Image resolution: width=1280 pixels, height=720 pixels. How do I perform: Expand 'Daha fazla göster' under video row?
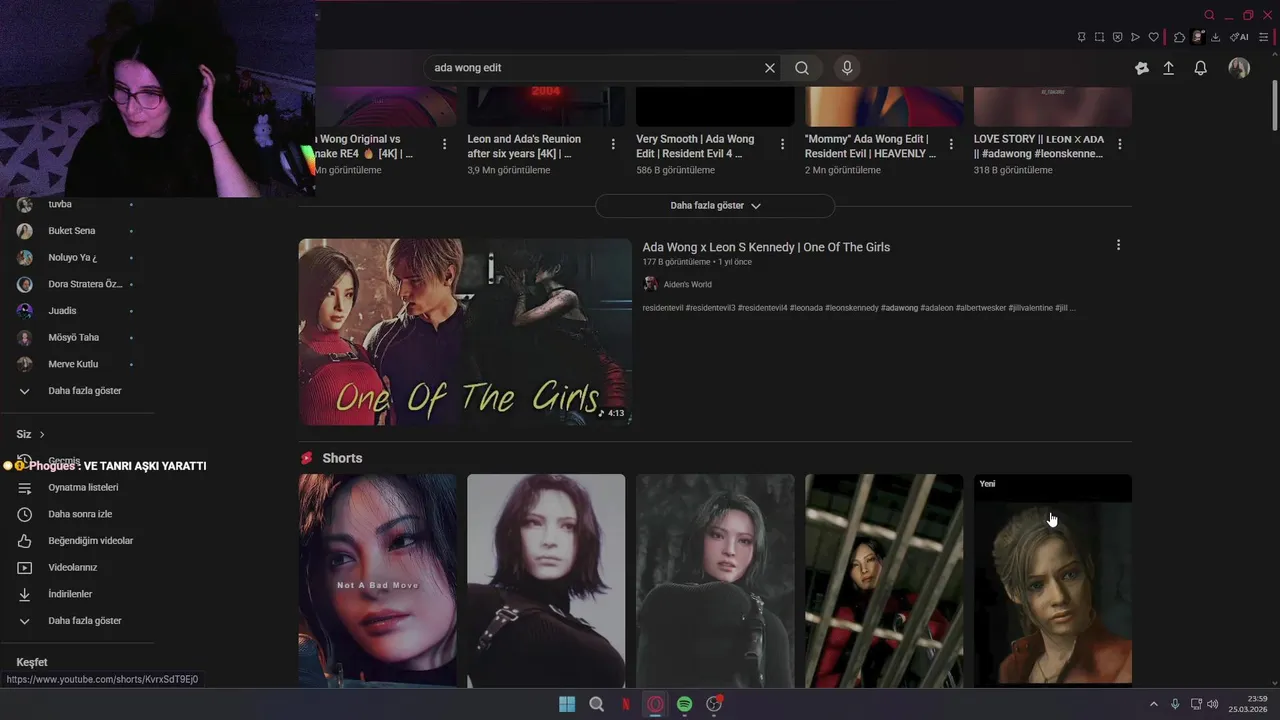point(715,206)
